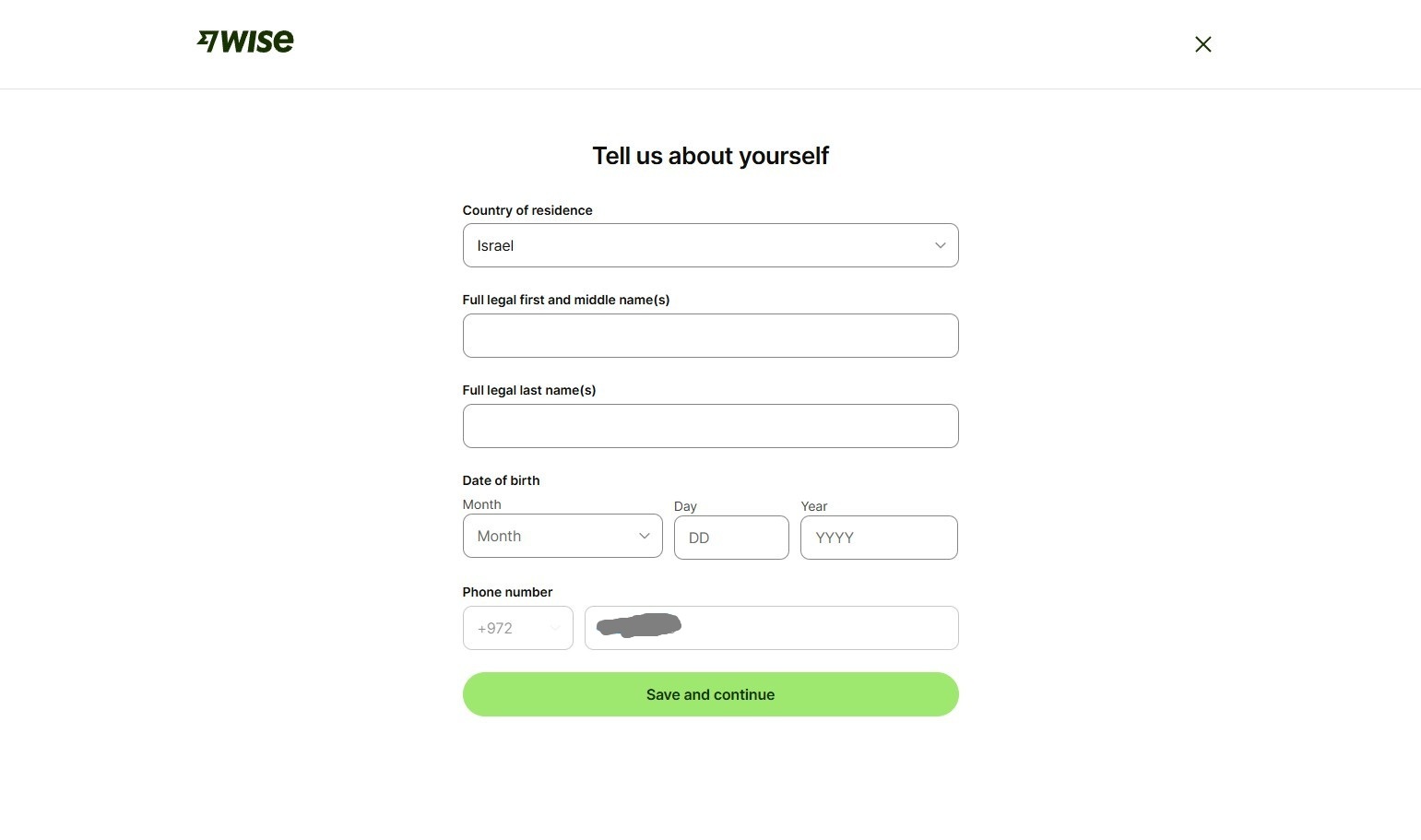Click the DD day input box
This screenshot has width=1421, height=840.
click(731, 538)
